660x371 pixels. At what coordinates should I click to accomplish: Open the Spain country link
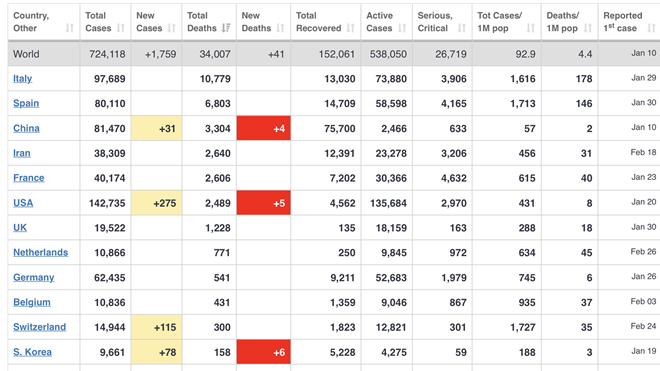tap(26, 104)
